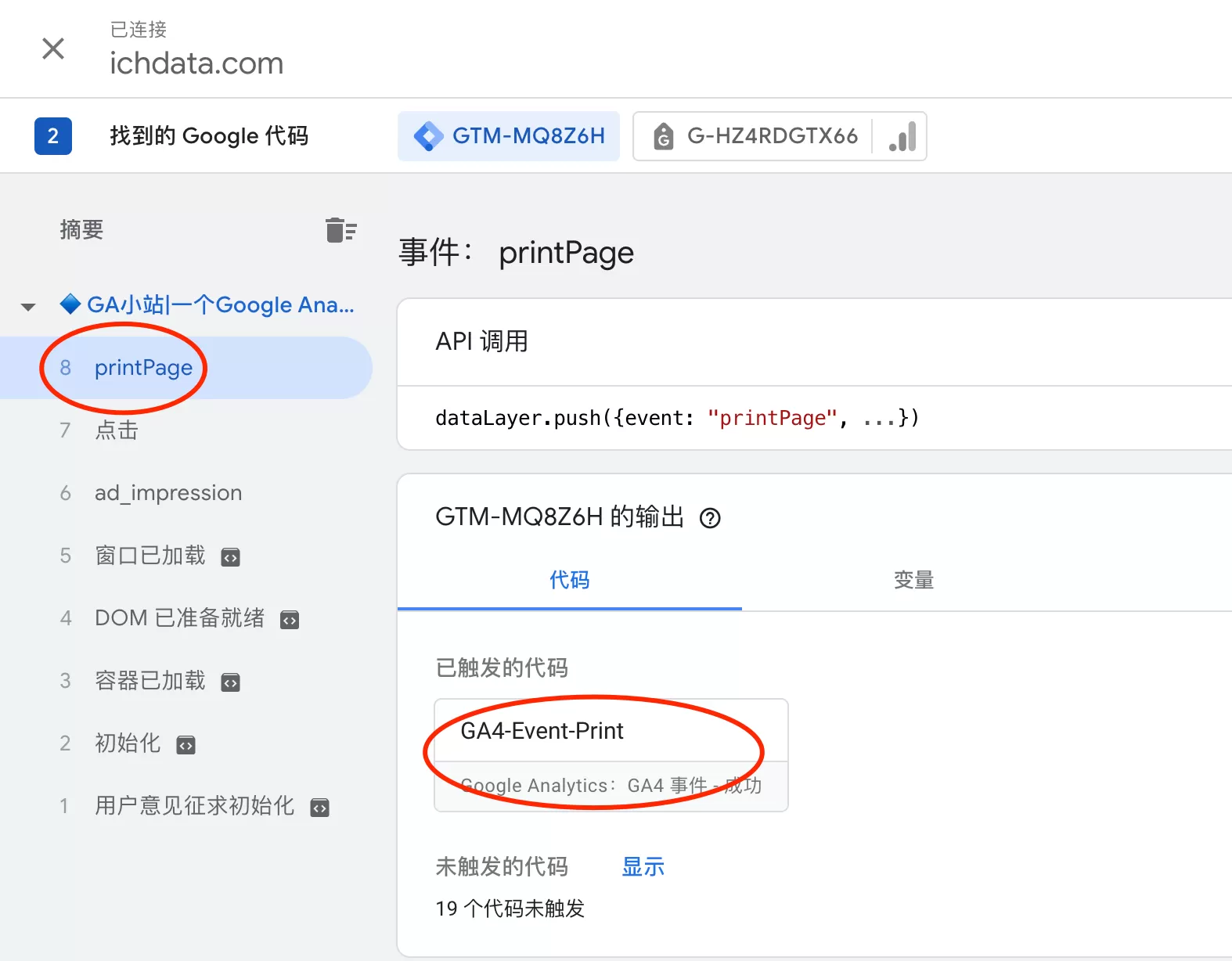Clear the summary event list
Image resolution: width=1232 pixels, height=961 pixels.
click(x=340, y=230)
